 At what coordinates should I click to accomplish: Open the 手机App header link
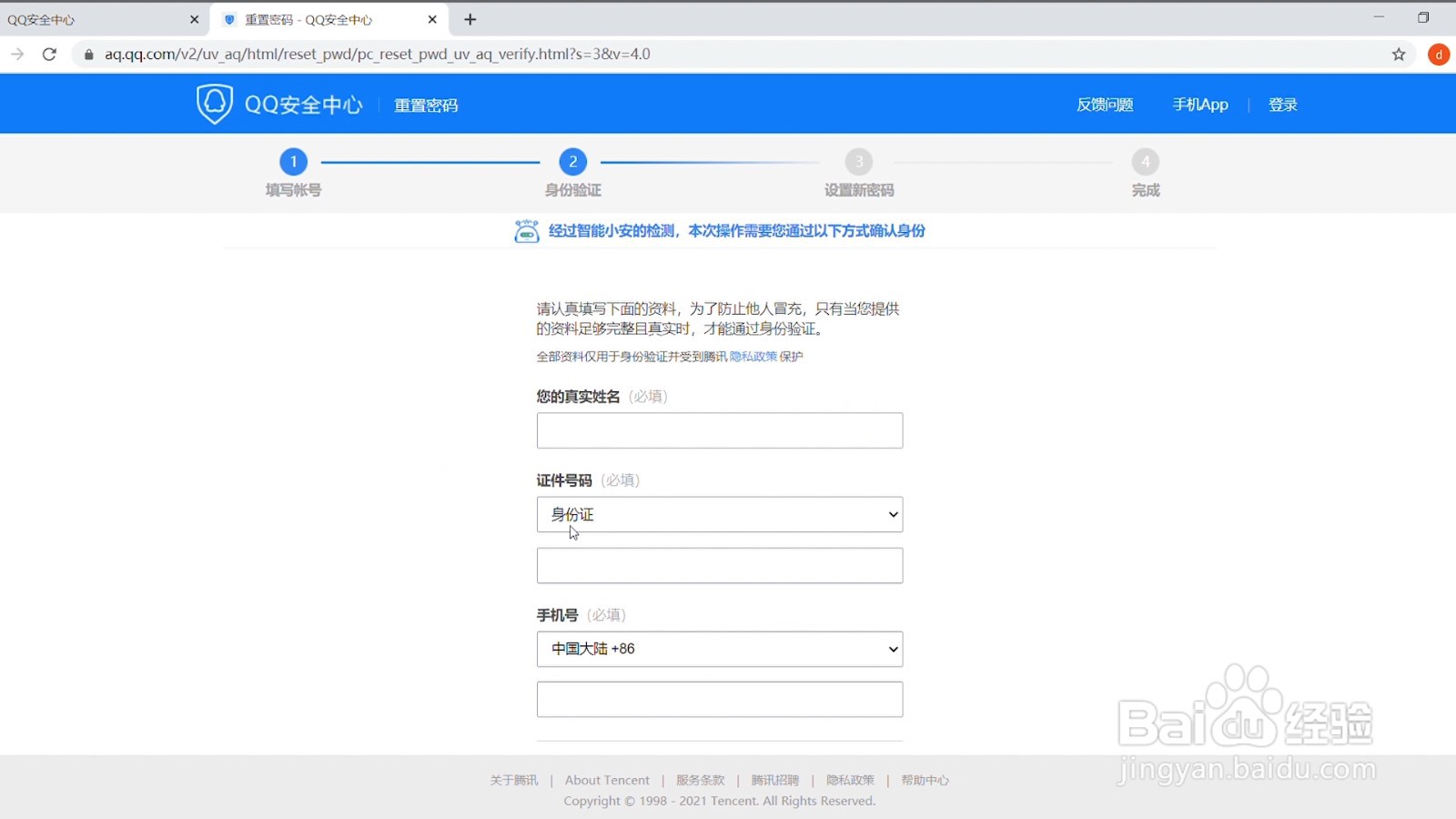(1200, 105)
